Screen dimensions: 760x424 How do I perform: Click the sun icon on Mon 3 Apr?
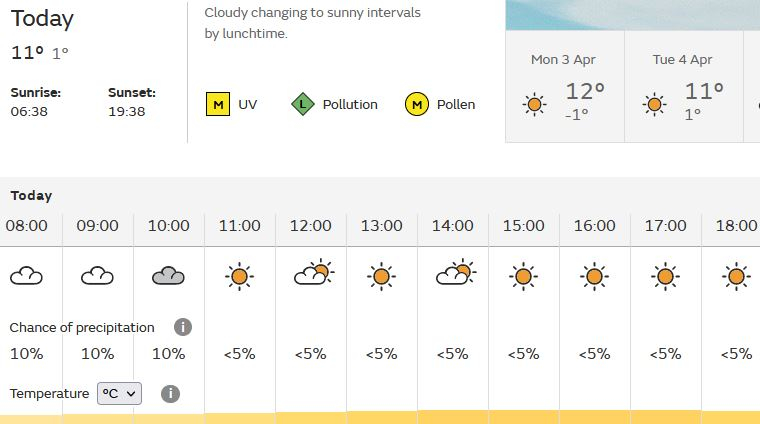535,104
